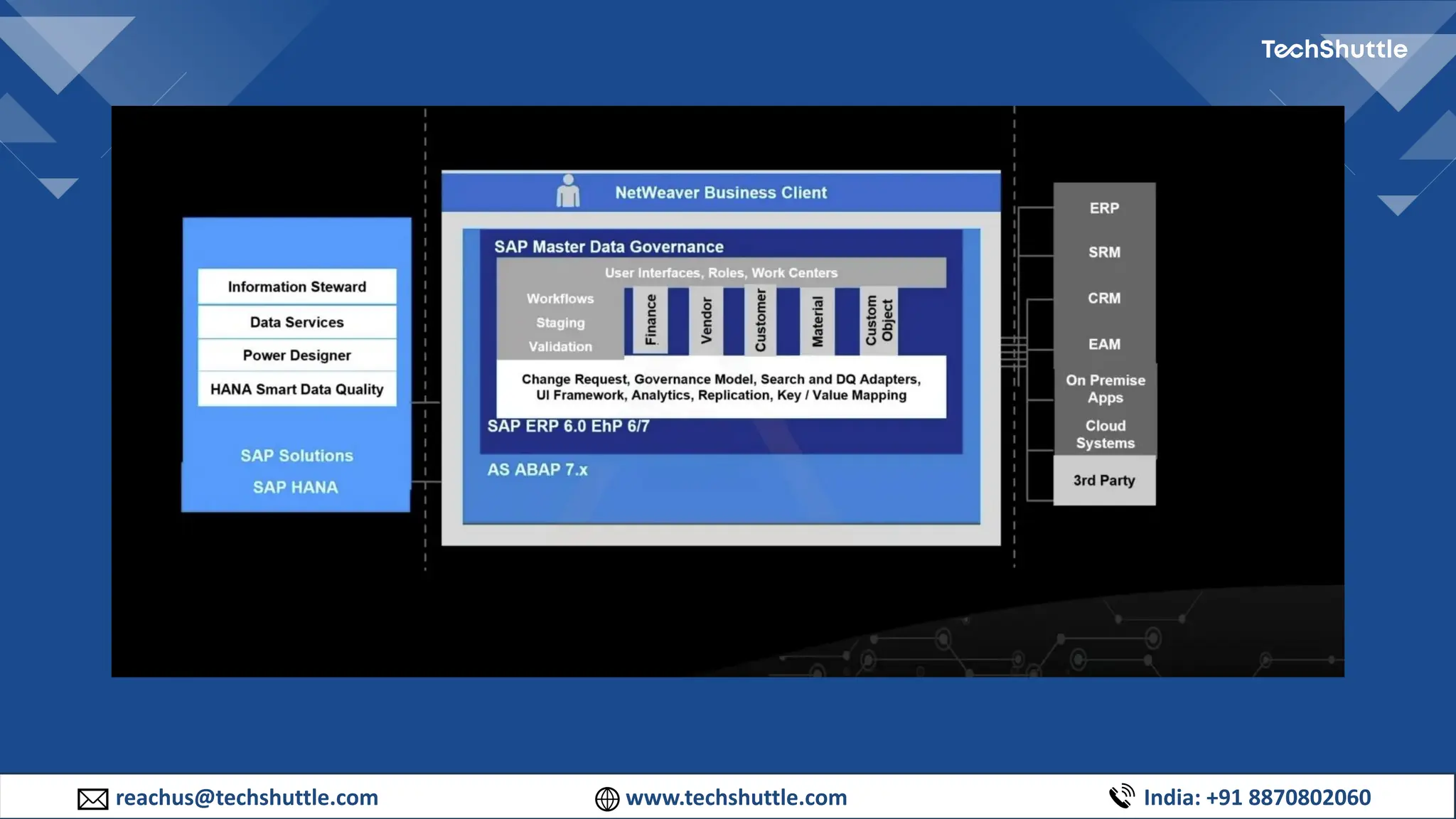The width and height of the screenshot is (1456, 819).
Task: Select the ERP system box
Action: (1104, 208)
